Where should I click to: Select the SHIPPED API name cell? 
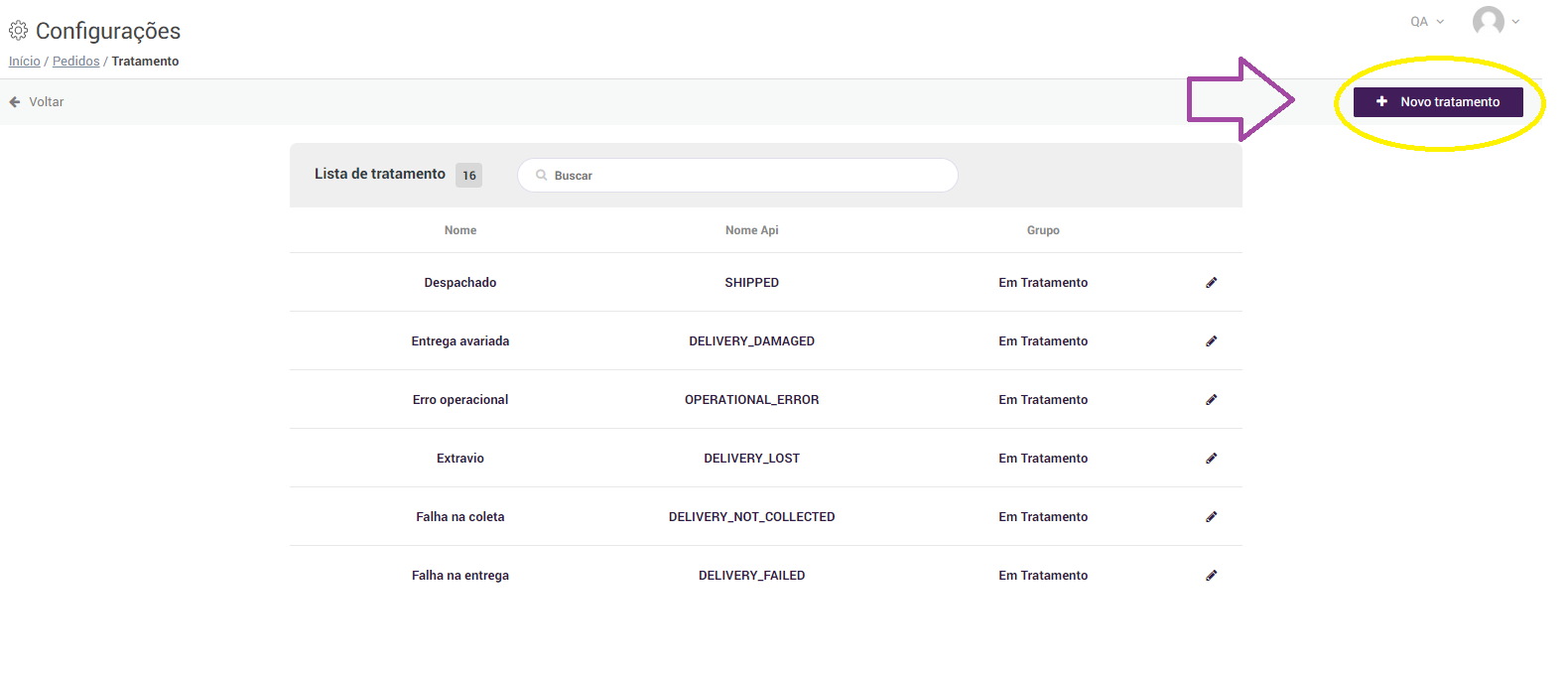[x=752, y=283]
